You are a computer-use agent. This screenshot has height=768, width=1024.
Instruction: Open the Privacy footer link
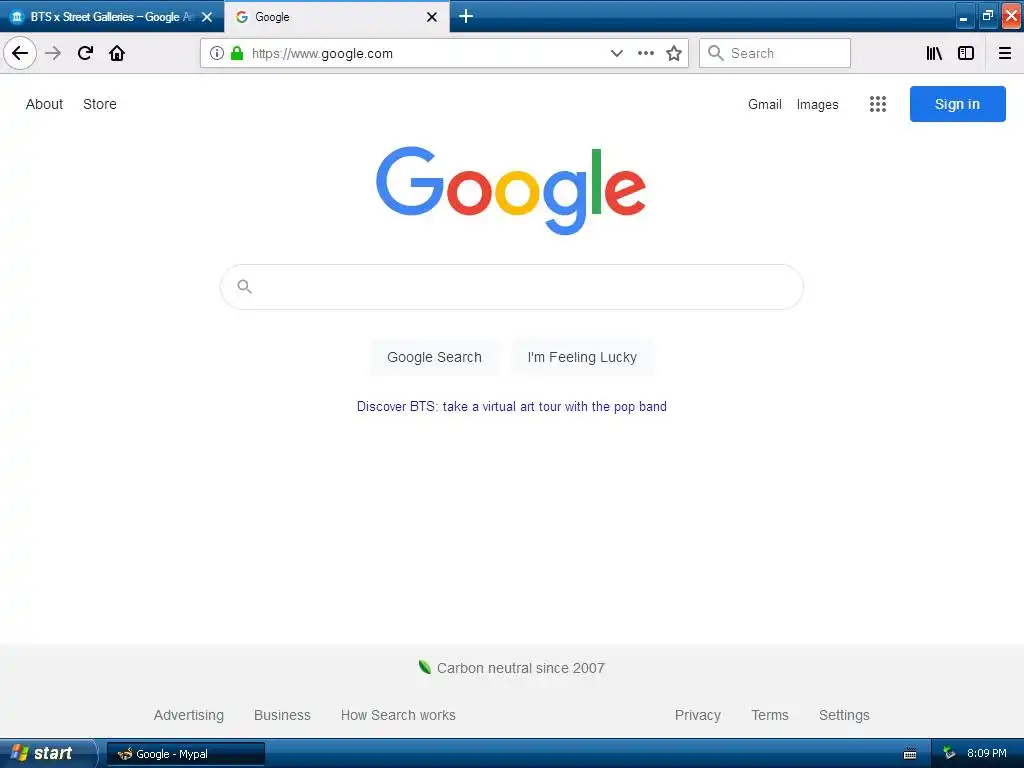697,715
